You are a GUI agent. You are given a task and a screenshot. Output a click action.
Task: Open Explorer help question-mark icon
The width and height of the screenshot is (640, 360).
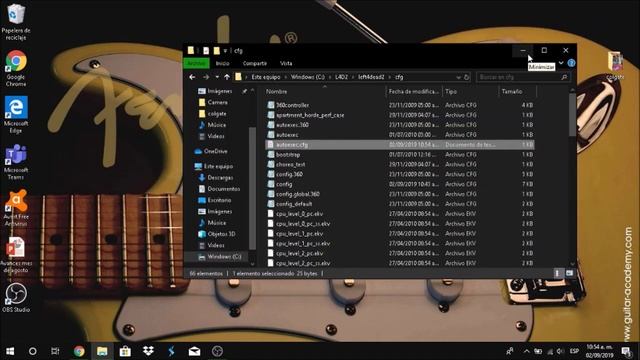click(571, 63)
